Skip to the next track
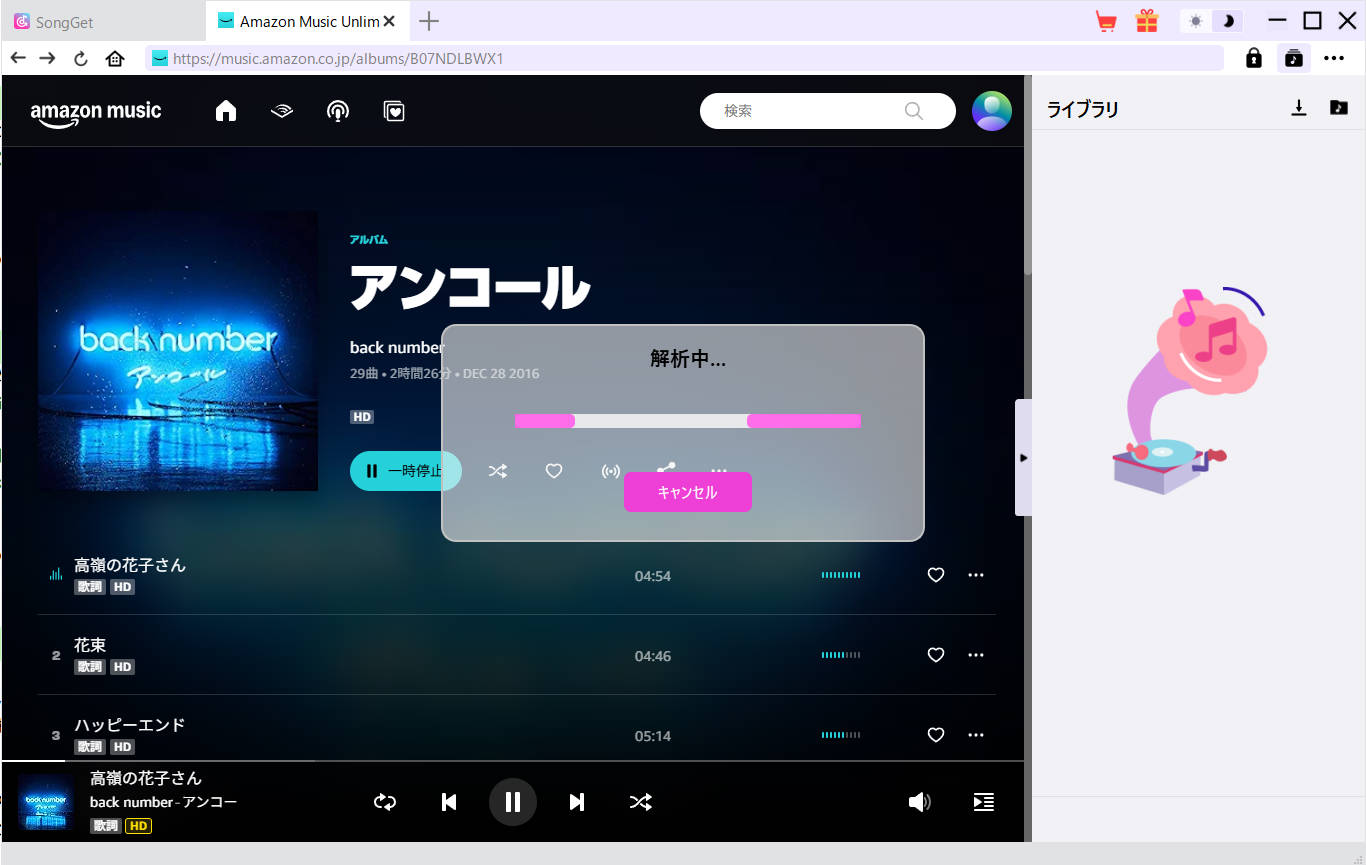The image size is (1366, 865). (577, 802)
